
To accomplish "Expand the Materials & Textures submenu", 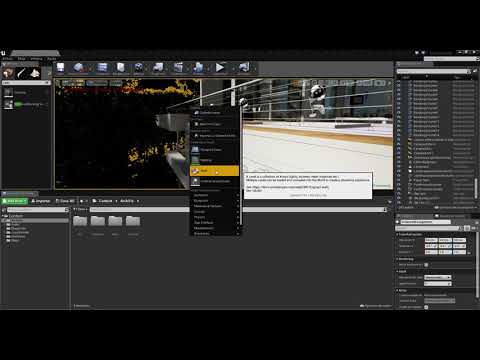I will tap(215, 206).
